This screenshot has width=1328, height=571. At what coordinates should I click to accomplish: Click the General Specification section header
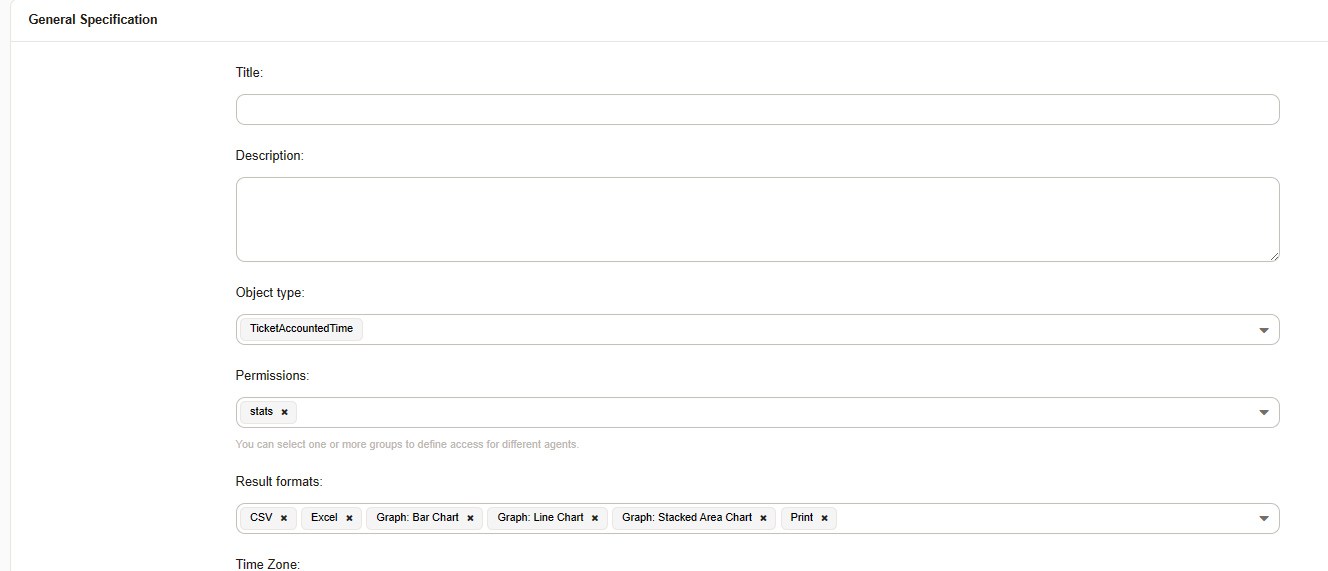pos(93,20)
